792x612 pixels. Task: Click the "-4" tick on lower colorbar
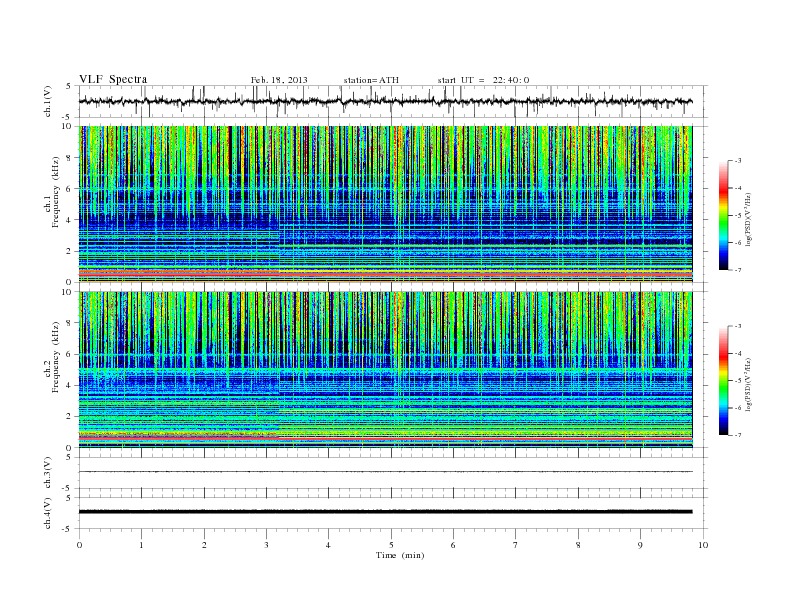click(x=738, y=353)
